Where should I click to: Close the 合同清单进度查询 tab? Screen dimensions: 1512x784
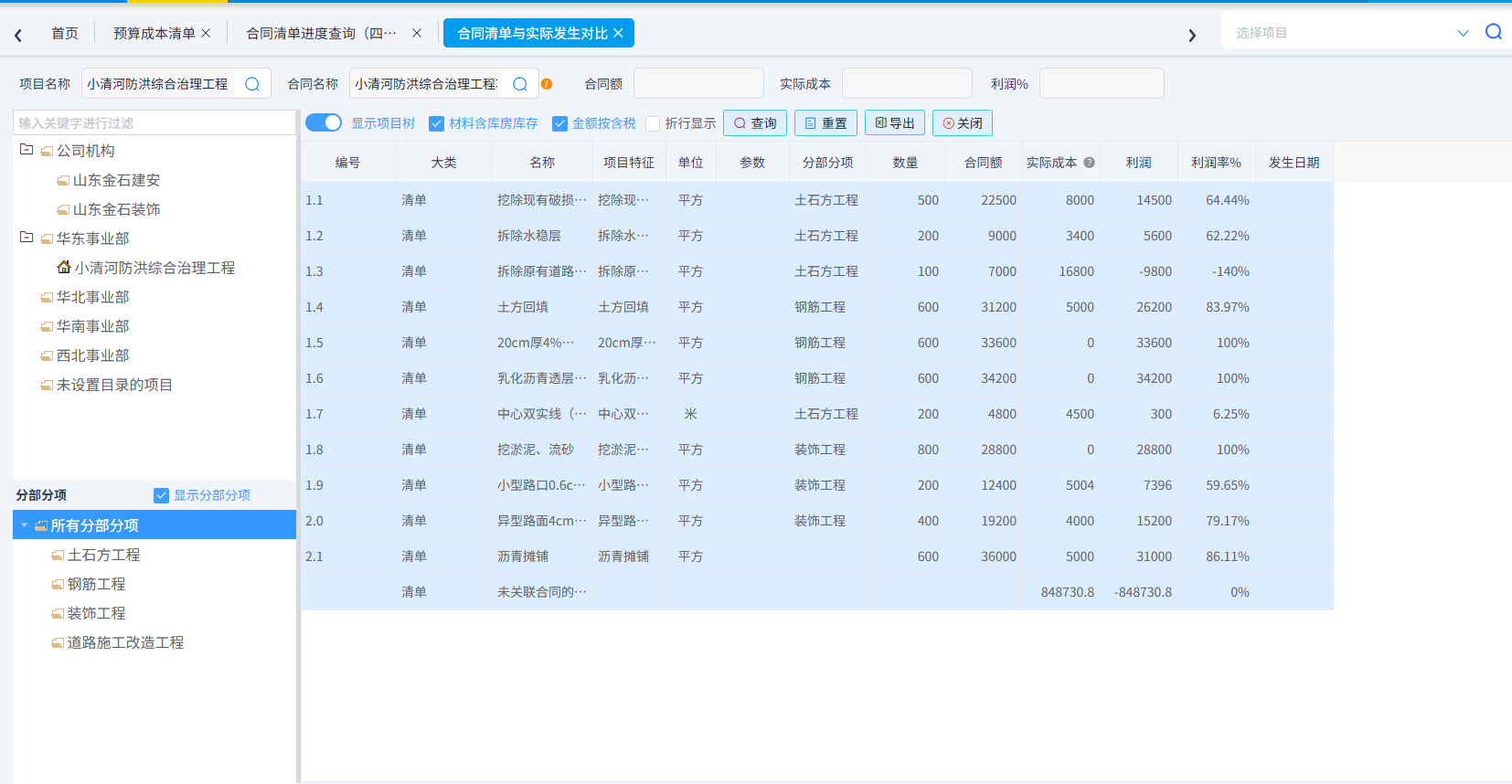[417, 33]
